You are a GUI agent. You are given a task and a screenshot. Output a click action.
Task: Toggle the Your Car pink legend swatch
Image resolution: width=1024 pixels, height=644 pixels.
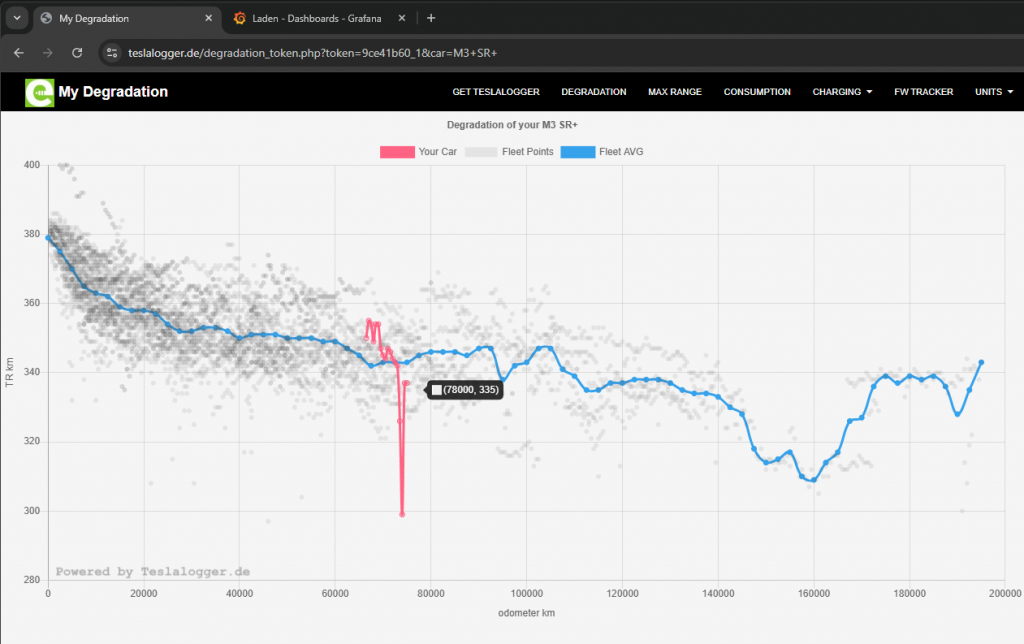tap(397, 152)
